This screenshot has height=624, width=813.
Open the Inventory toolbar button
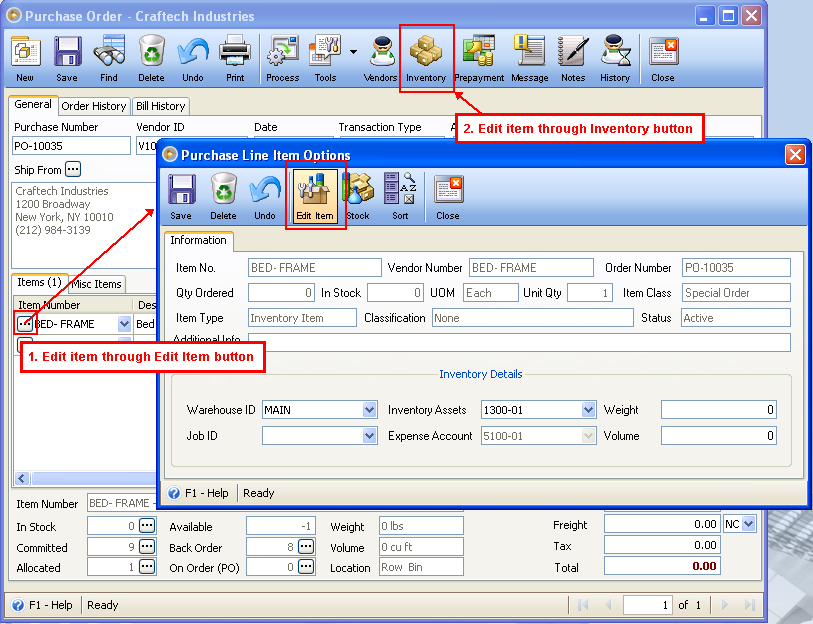(426, 59)
